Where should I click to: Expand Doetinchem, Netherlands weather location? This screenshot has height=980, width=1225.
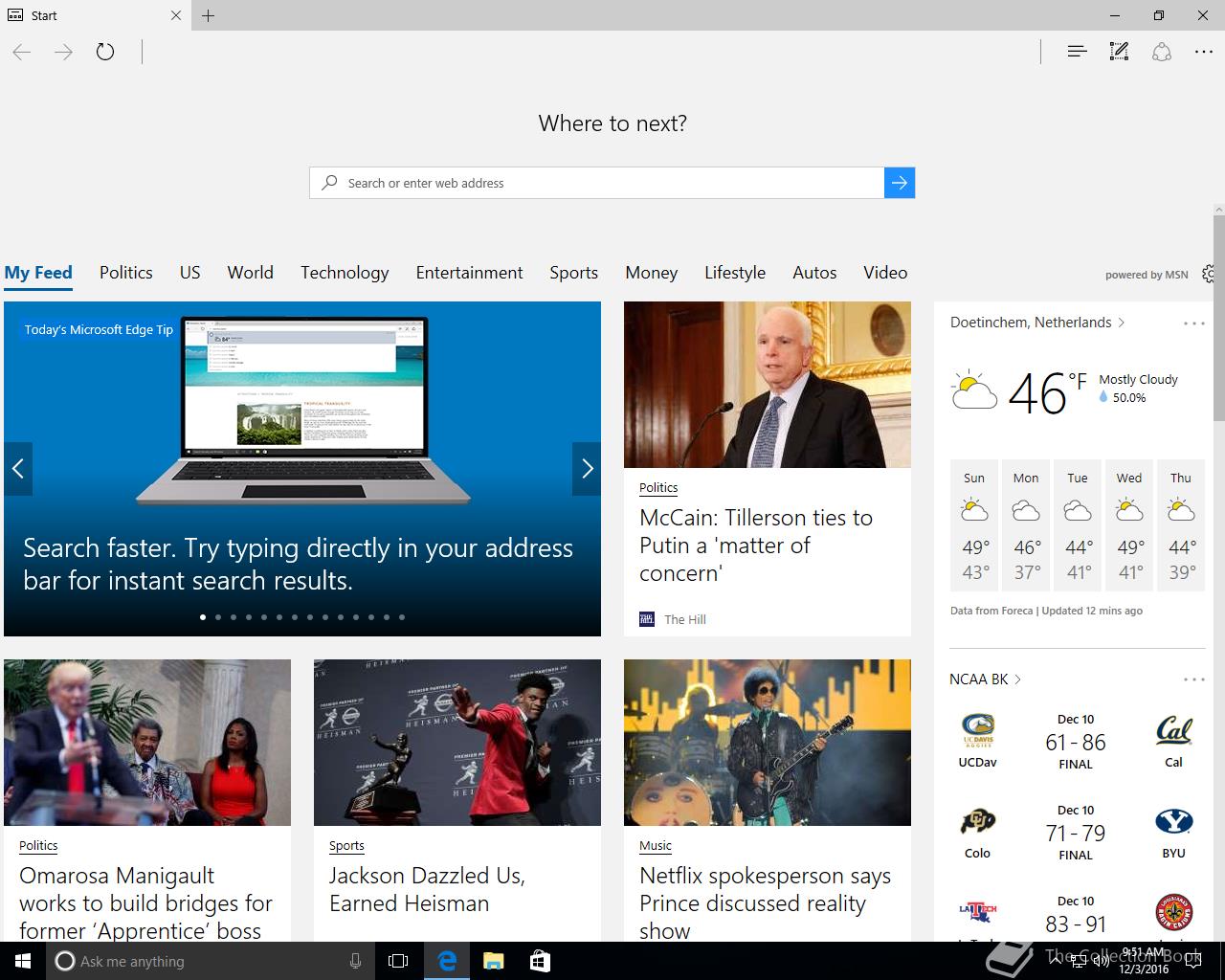pyautogui.click(x=1037, y=323)
